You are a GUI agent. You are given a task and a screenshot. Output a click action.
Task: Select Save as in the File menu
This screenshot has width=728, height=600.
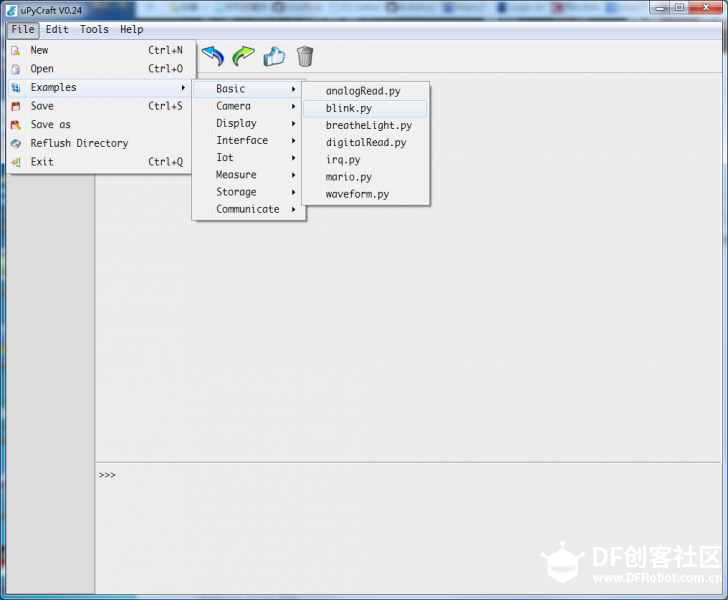tap(99, 124)
